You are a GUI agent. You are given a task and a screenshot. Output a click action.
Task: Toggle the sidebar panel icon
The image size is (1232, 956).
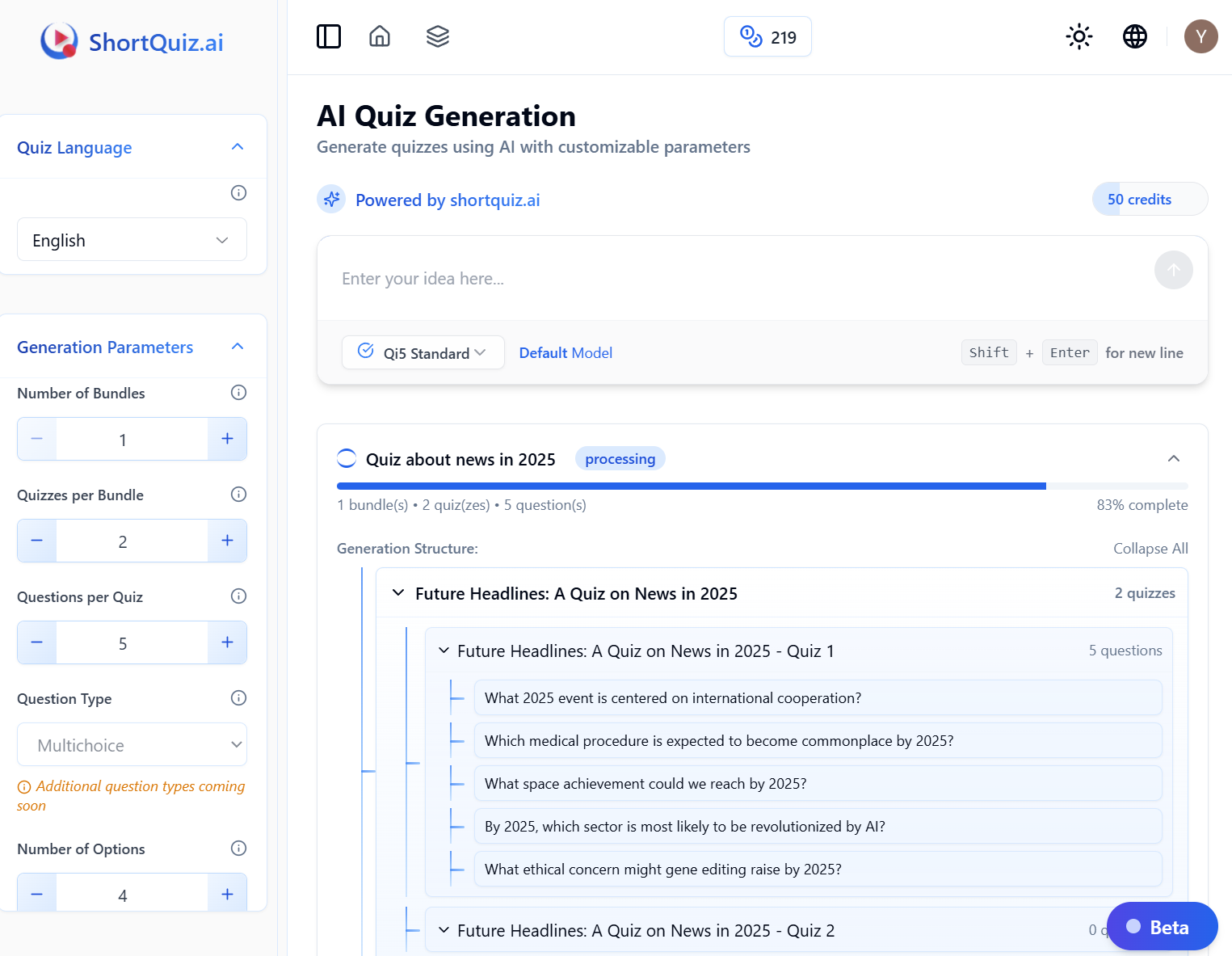[329, 36]
